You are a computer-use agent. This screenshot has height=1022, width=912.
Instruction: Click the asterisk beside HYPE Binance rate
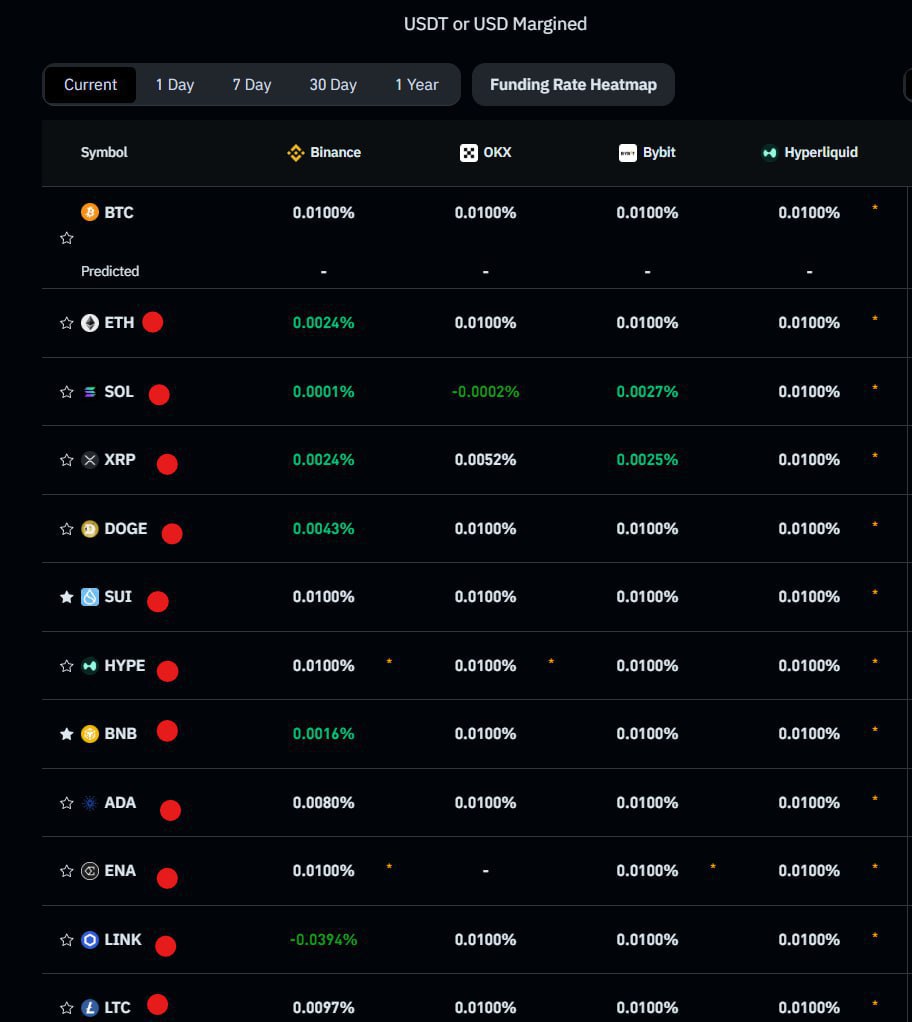389,662
